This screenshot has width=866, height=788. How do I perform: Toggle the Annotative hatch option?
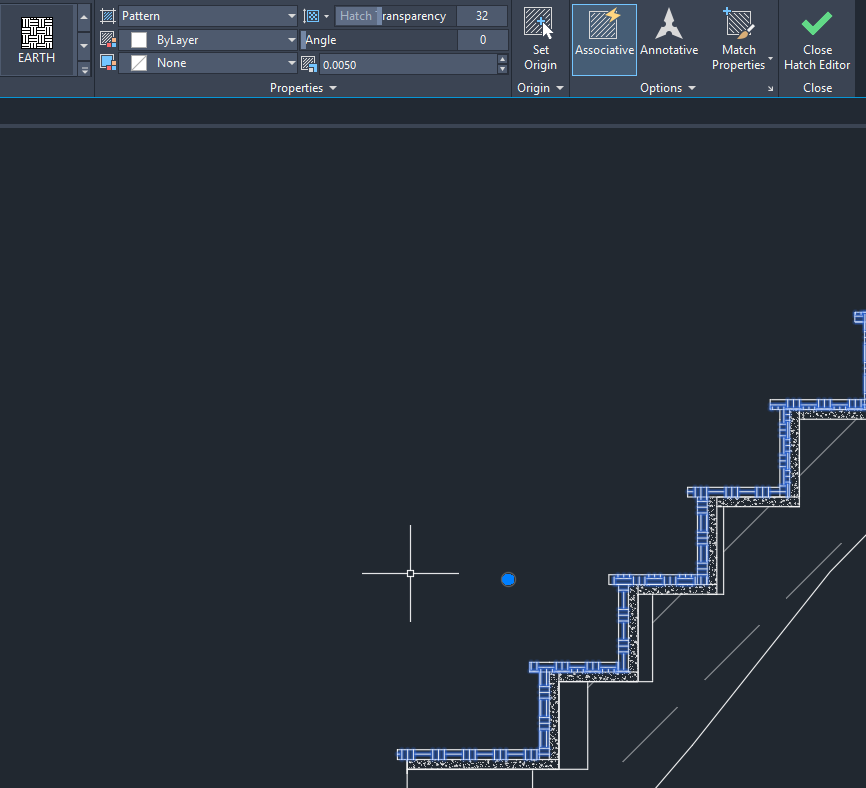[669, 39]
